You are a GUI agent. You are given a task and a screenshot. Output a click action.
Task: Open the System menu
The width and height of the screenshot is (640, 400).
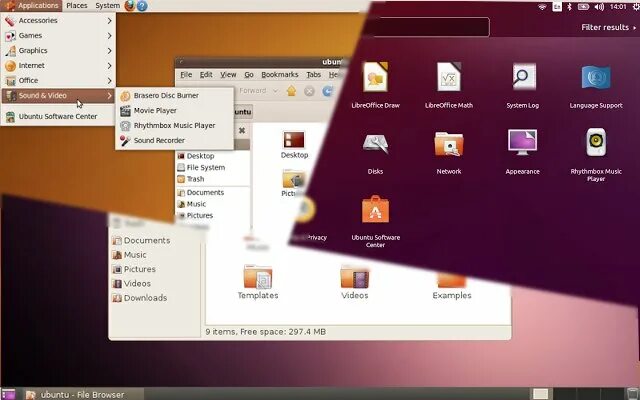[107, 6]
